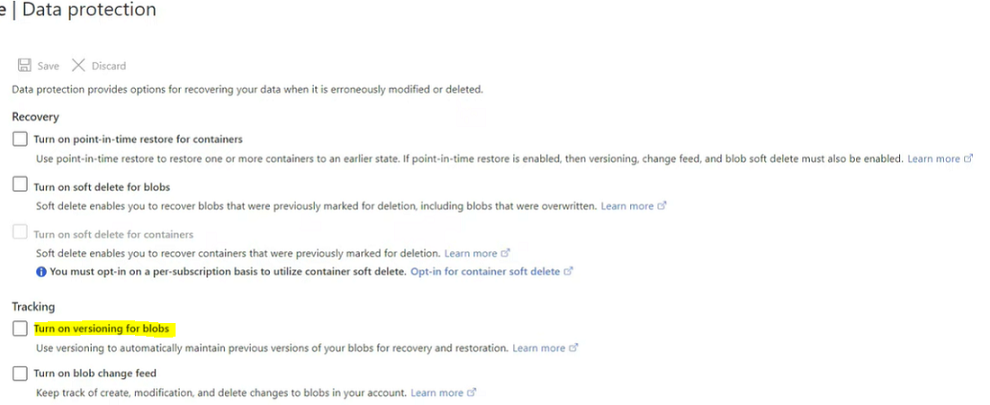Follow Learn more link for blob versioning
The width and height of the screenshot is (990, 405).
pos(539,348)
